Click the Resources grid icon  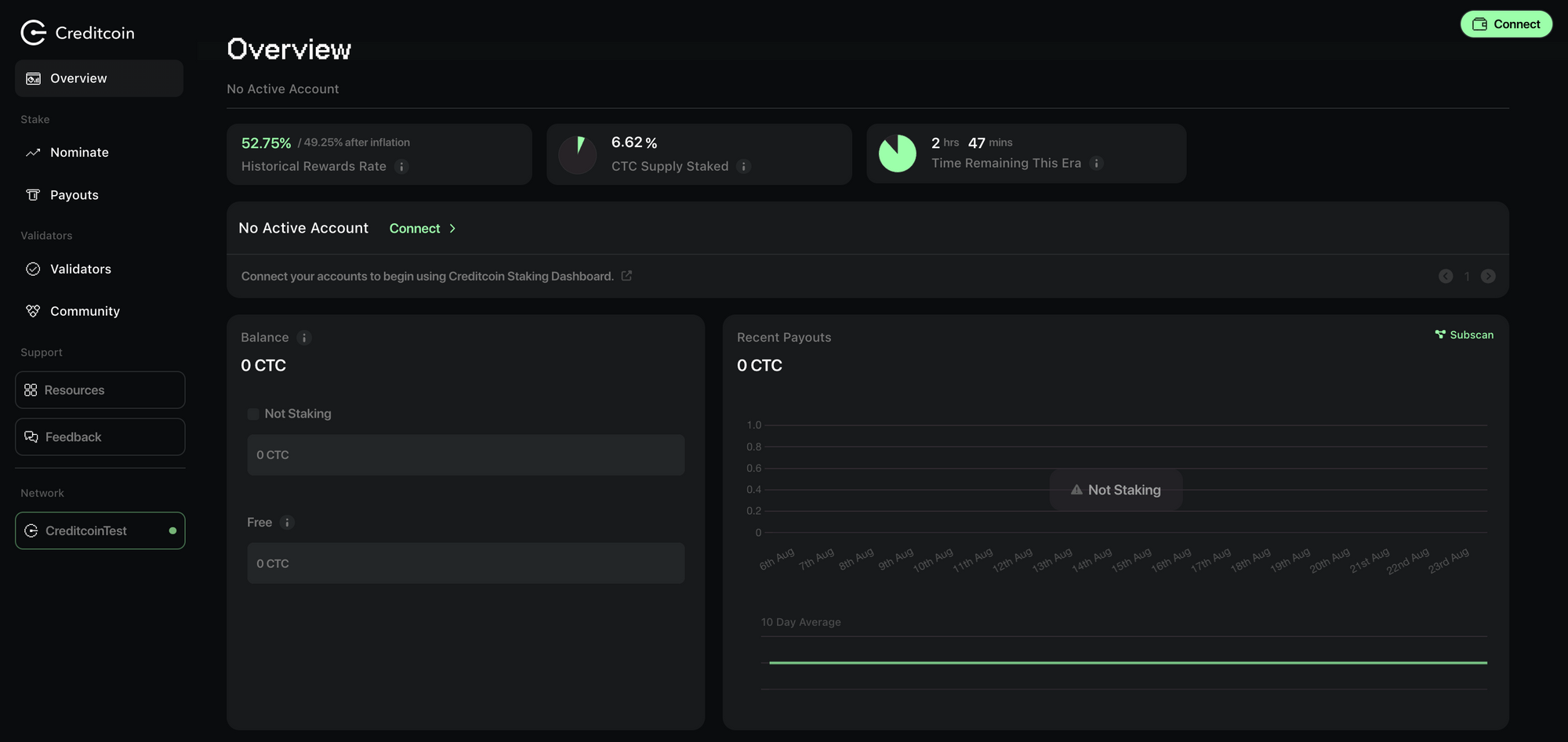point(31,390)
